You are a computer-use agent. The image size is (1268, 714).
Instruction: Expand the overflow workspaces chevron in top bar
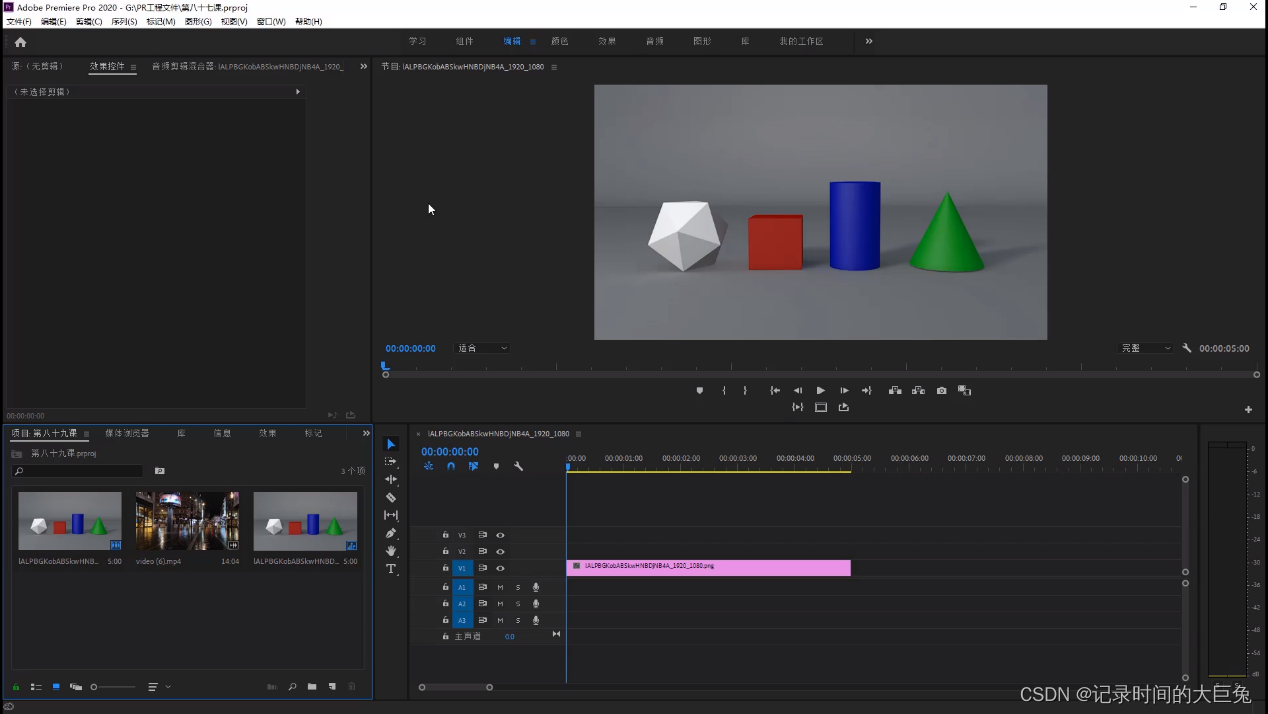pos(868,41)
